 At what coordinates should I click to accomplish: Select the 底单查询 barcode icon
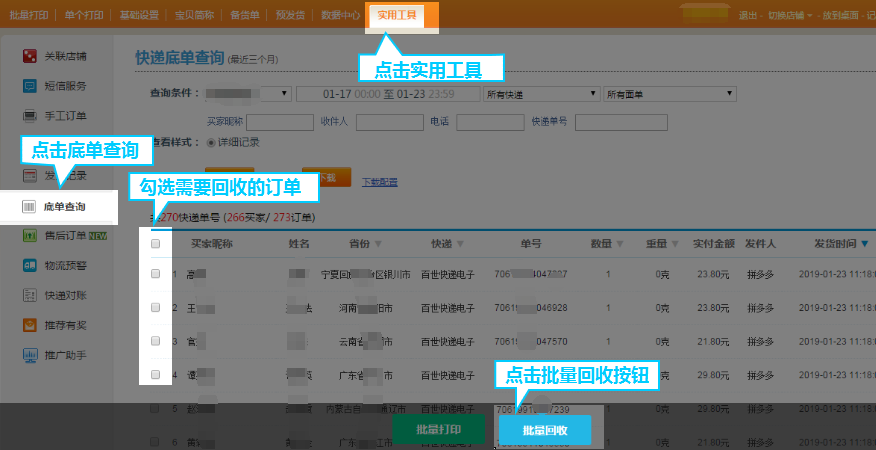pos(29,207)
